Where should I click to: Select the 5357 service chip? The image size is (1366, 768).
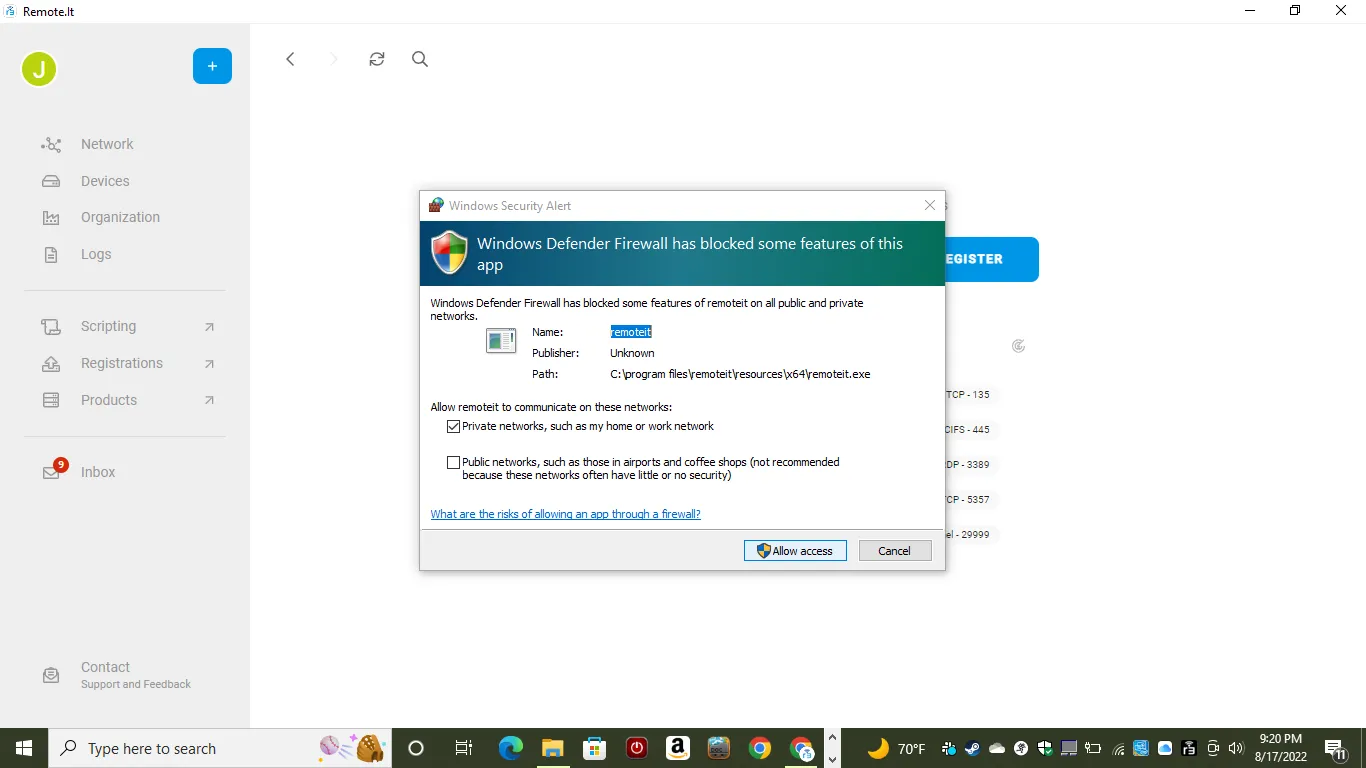click(973, 500)
